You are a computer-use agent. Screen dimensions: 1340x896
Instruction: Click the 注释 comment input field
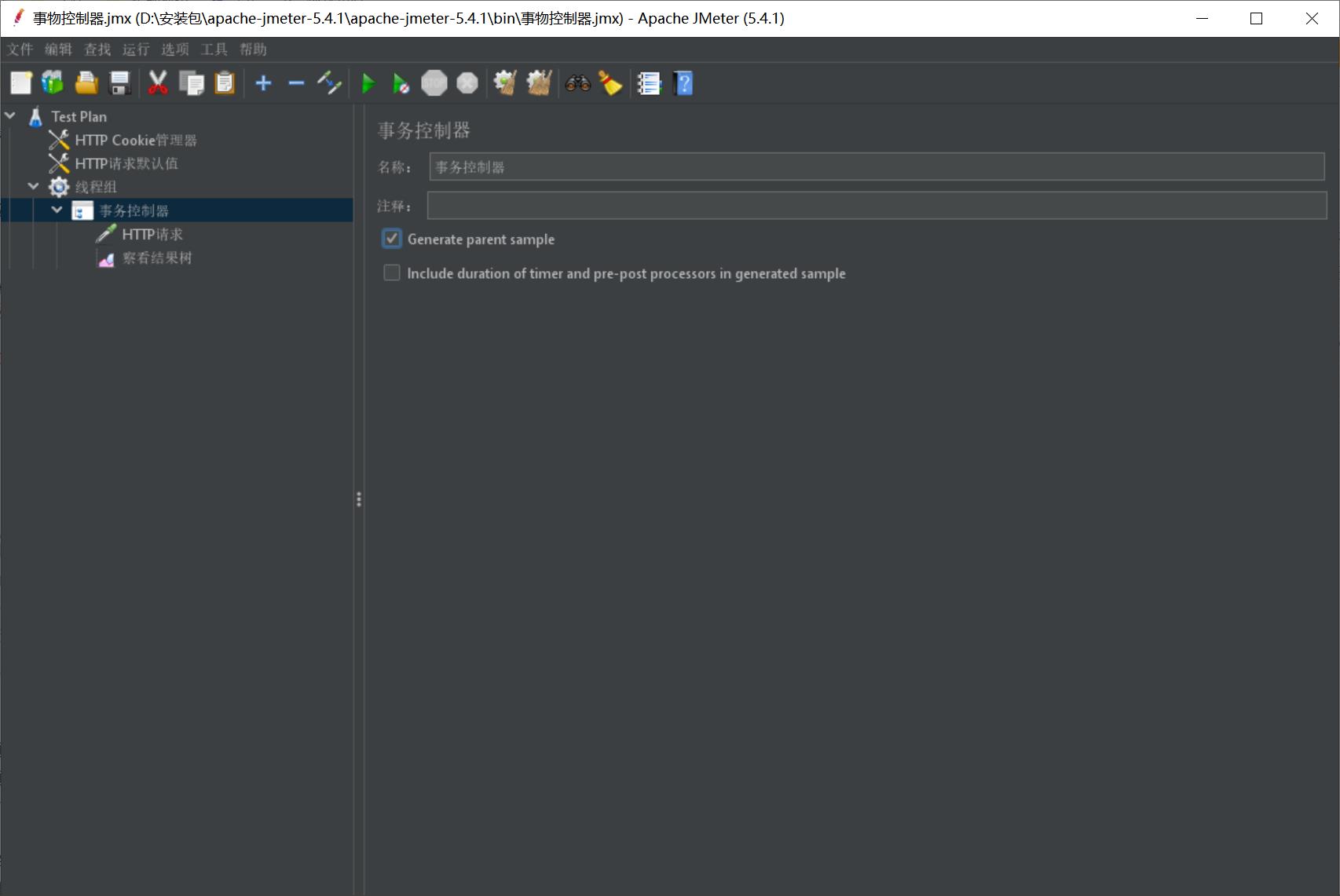pos(877,206)
